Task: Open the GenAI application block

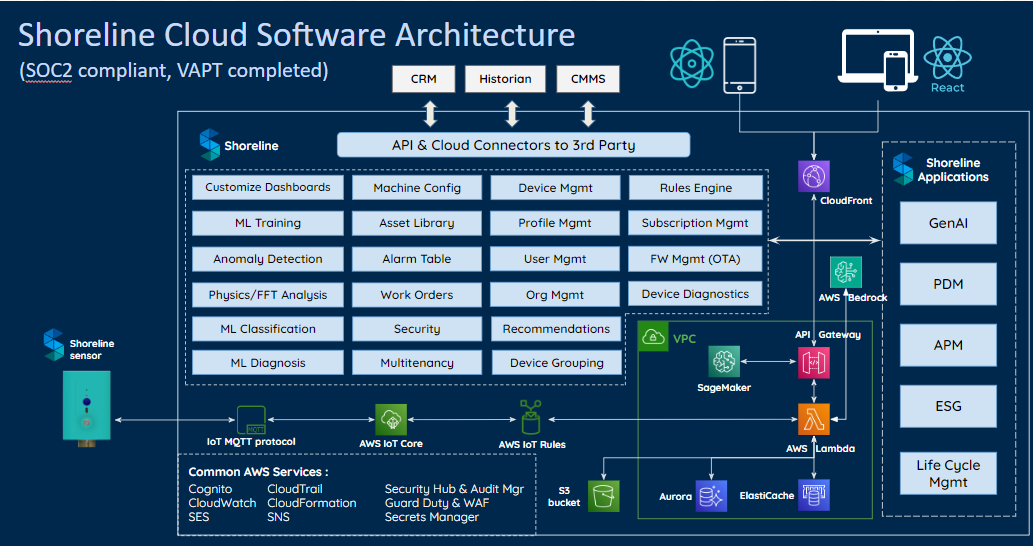Action: tap(948, 223)
